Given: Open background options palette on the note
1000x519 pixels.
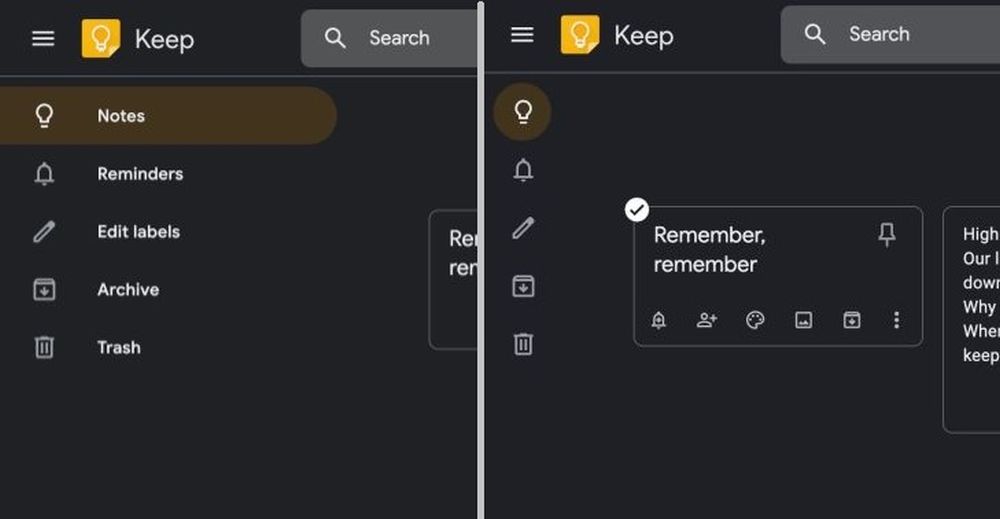Looking at the screenshot, I should 755,320.
